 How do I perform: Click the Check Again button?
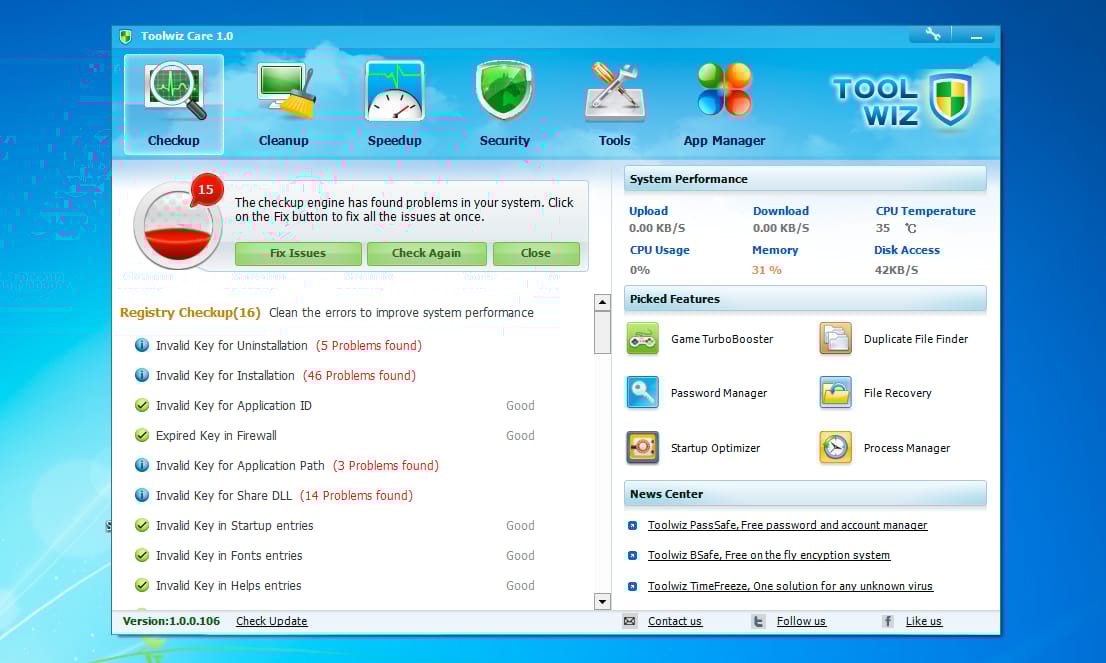click(426, 253)
